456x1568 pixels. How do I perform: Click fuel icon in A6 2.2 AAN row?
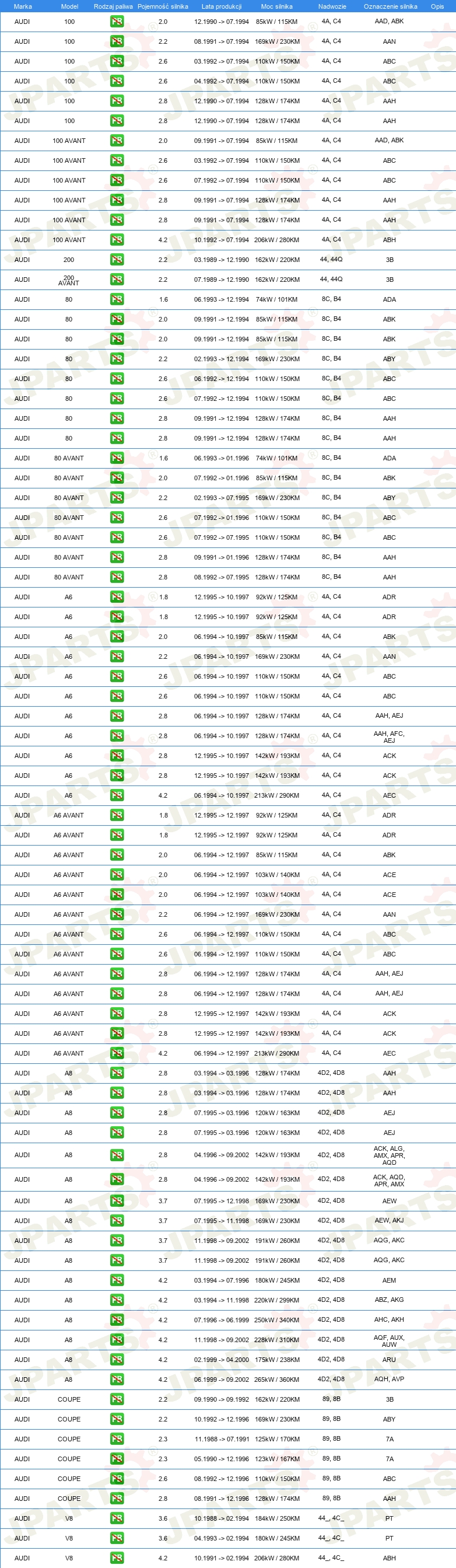pos(117,656)
